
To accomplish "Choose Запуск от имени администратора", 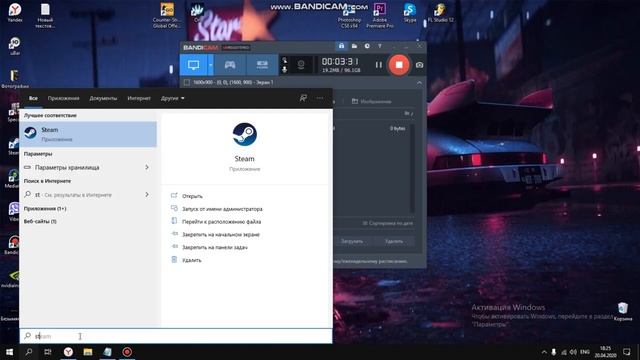I will 222,209.
